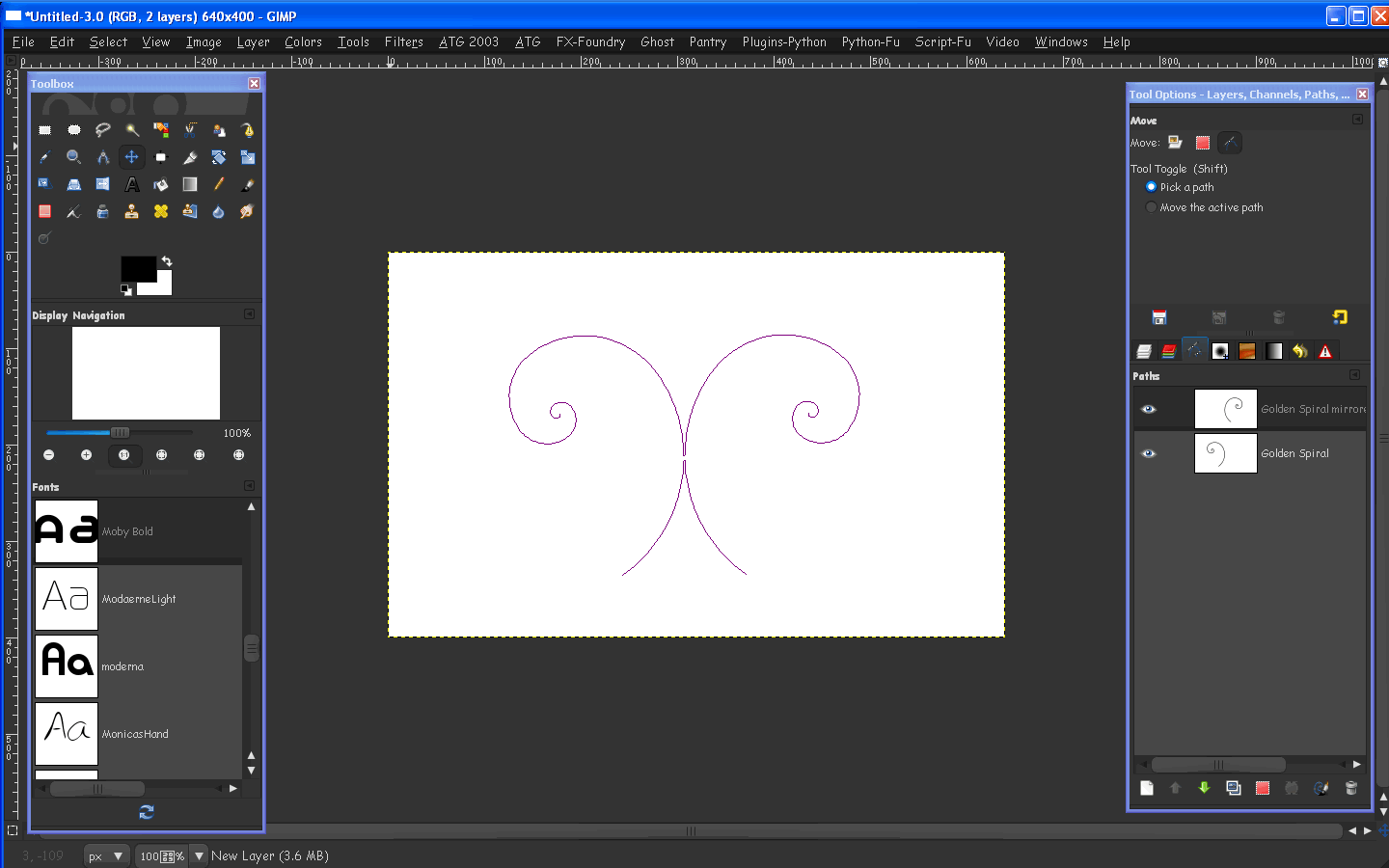
Task: Set Move mode to Path icon
Action: point(1229,143)
